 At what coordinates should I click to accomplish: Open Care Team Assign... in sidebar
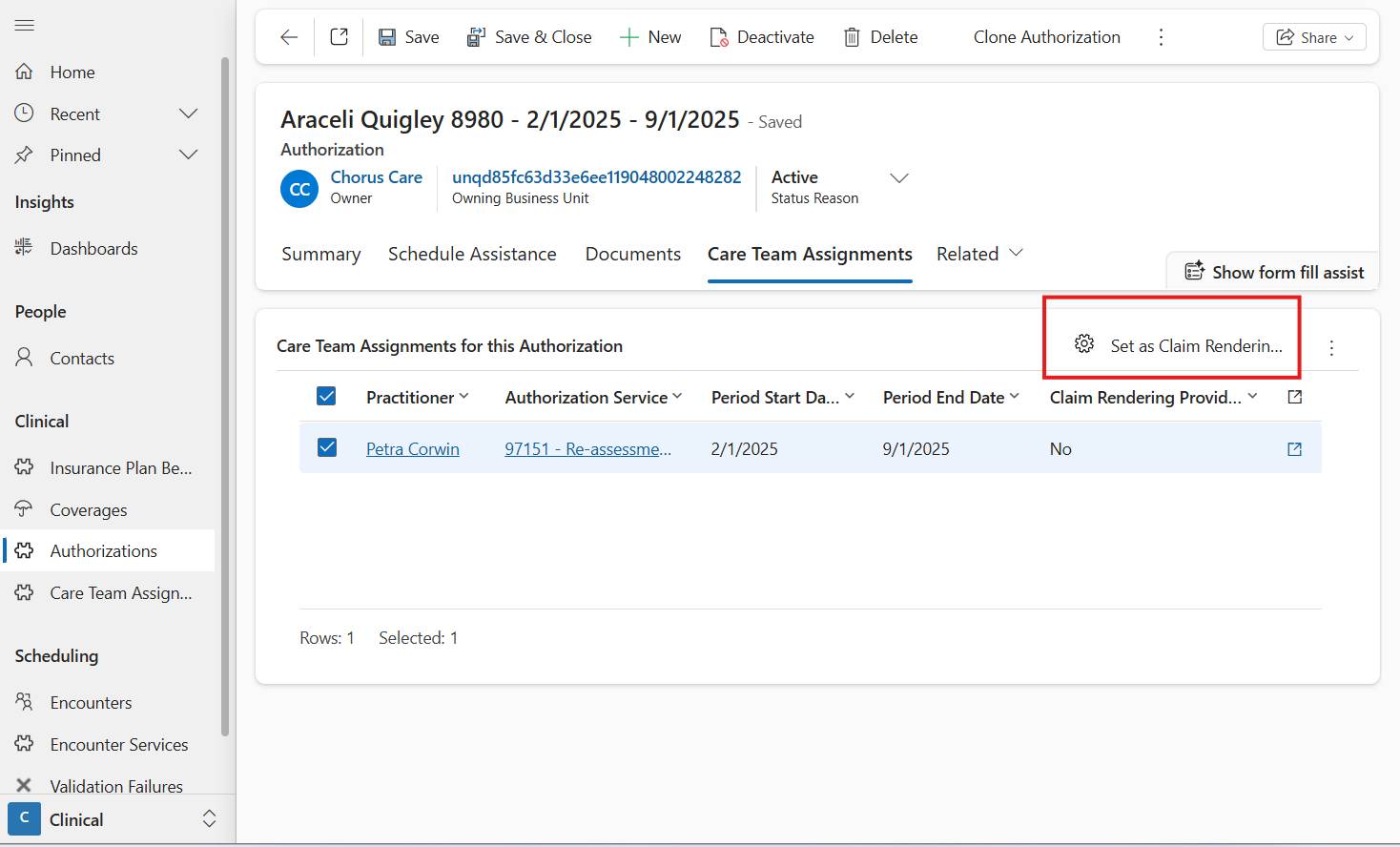point(109,592)
